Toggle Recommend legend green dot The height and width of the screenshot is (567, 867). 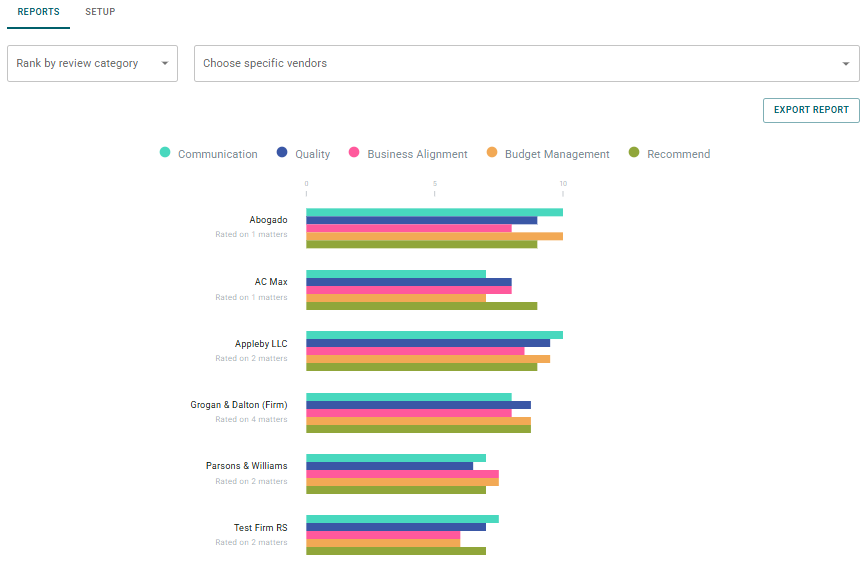click(634, 153)
